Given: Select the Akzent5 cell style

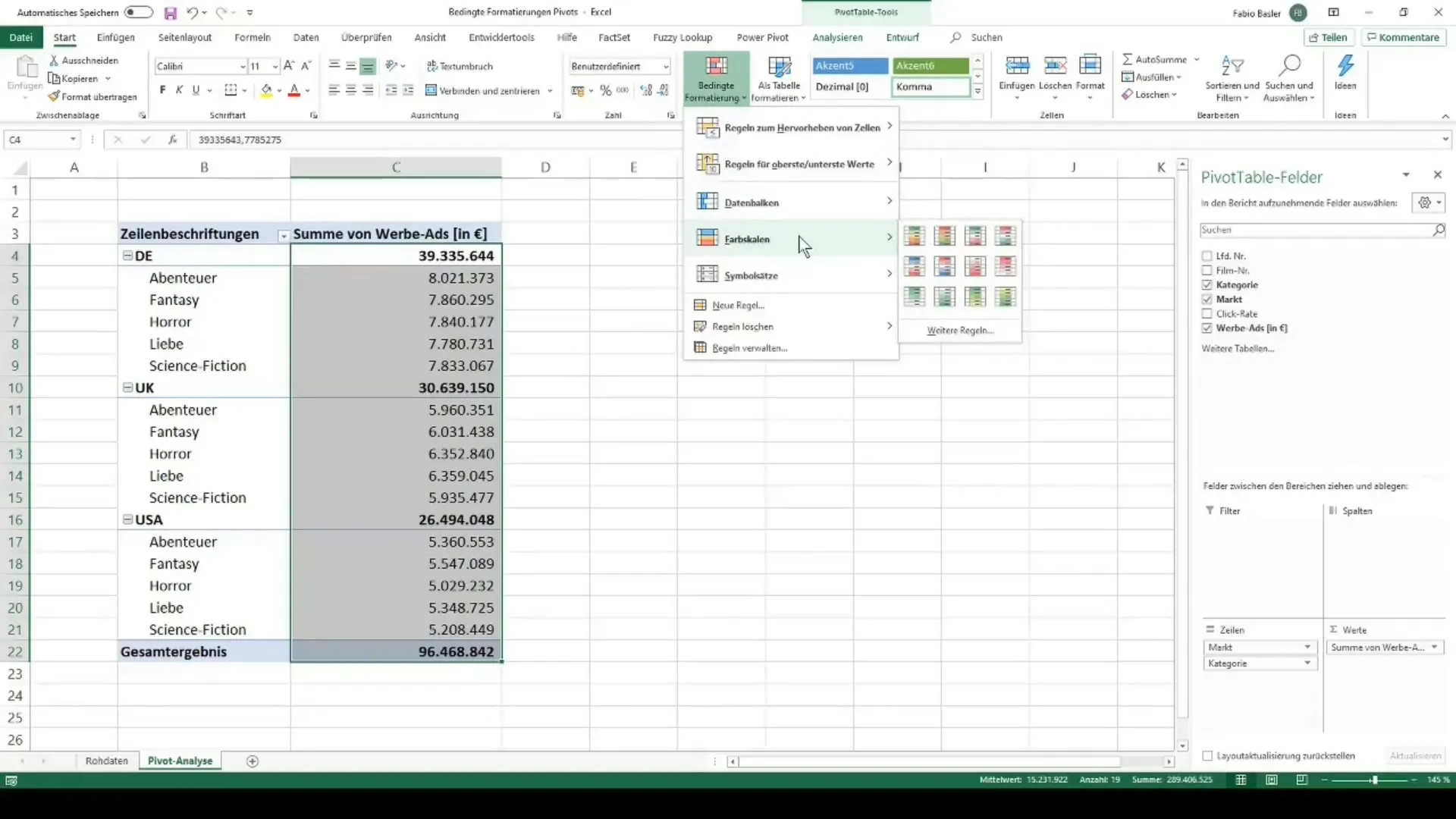Looking at the screenshot, I should tap(850, 66).
